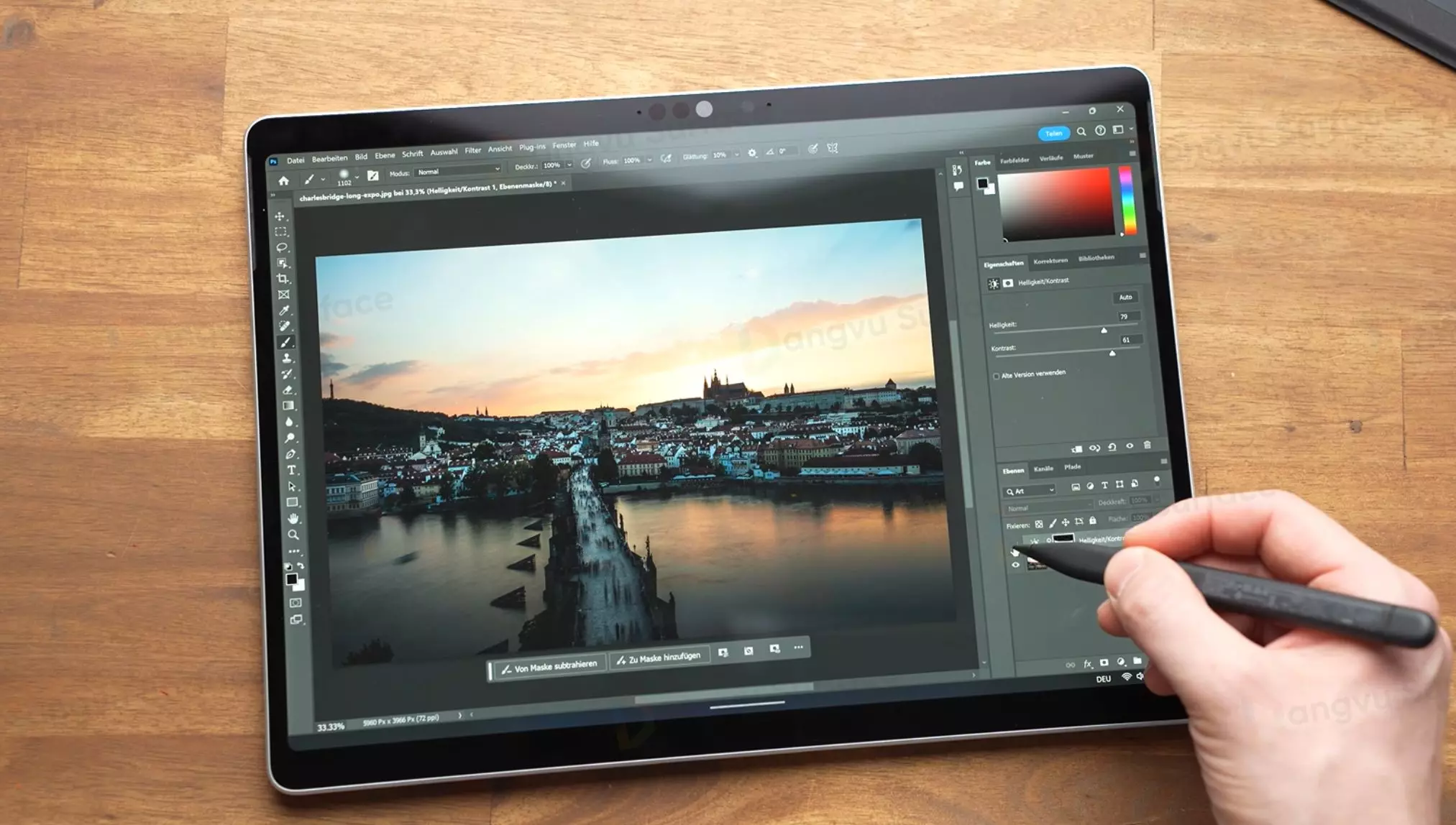This screenshot has width=1456, height=825.
Task: Open Fluss 100% dropdown arrow
Action: point(649,160)
